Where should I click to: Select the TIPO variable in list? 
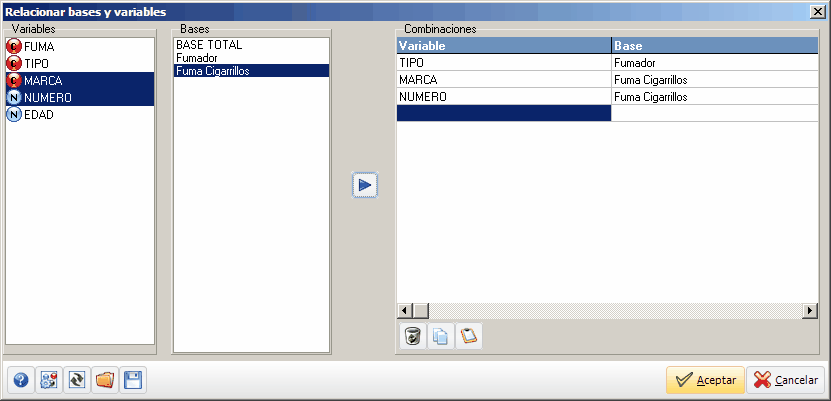(x=80, y=64)
